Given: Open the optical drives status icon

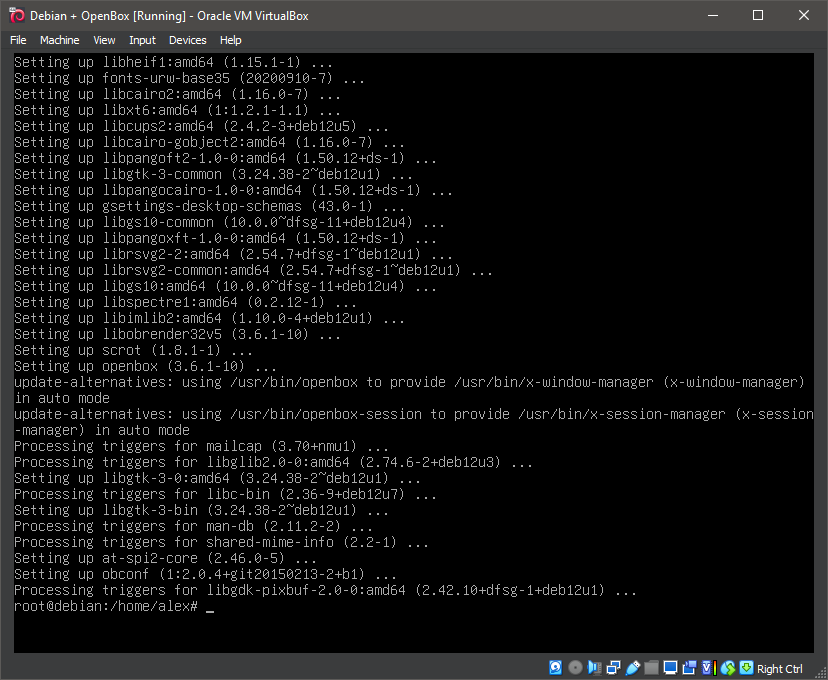Looking at the screenshot, I should click(575, 667).
